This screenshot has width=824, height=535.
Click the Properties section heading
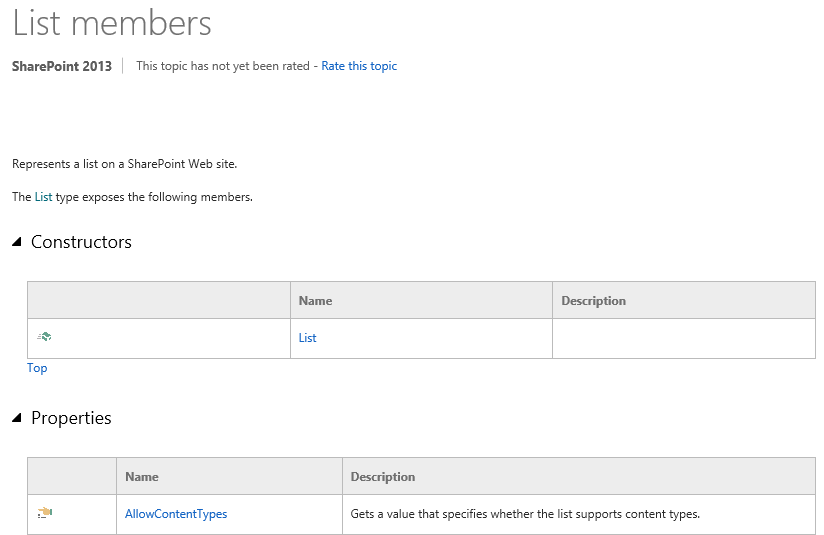pos(71,418)
